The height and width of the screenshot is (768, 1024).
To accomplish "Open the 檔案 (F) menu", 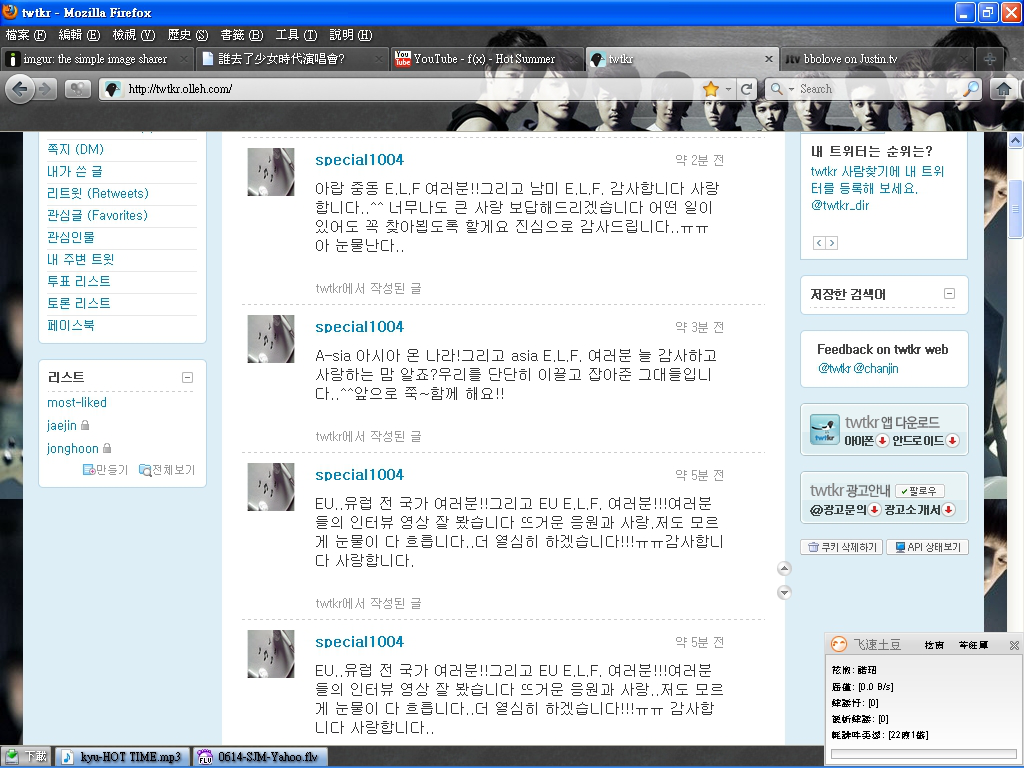I will [x=26, y=35].
